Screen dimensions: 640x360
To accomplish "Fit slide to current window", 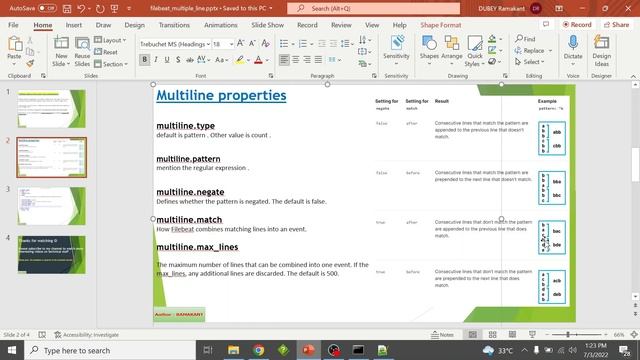I will click(634, 335).
